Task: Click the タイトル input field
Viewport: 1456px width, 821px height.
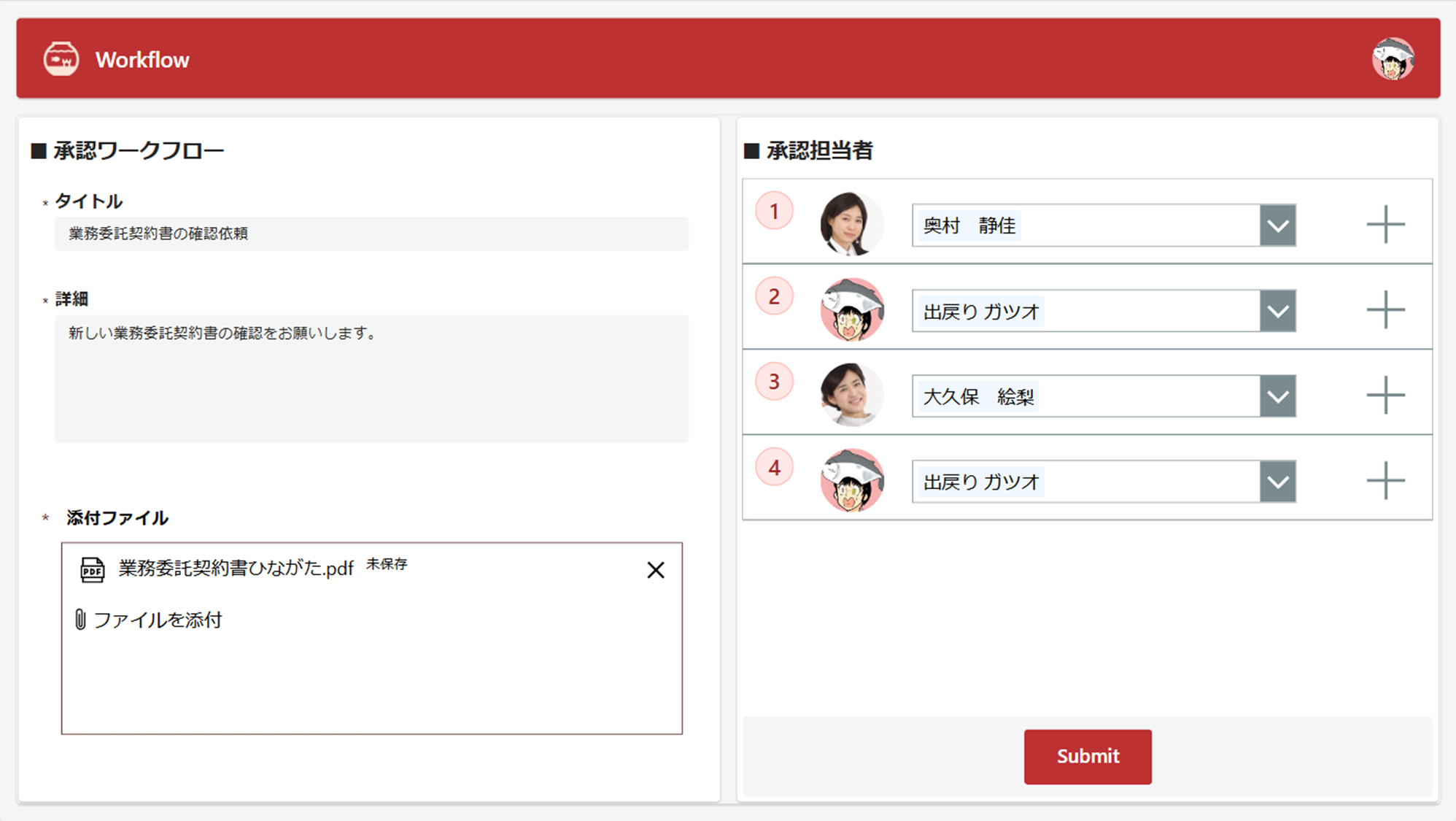Action: [x=371, y=234]
